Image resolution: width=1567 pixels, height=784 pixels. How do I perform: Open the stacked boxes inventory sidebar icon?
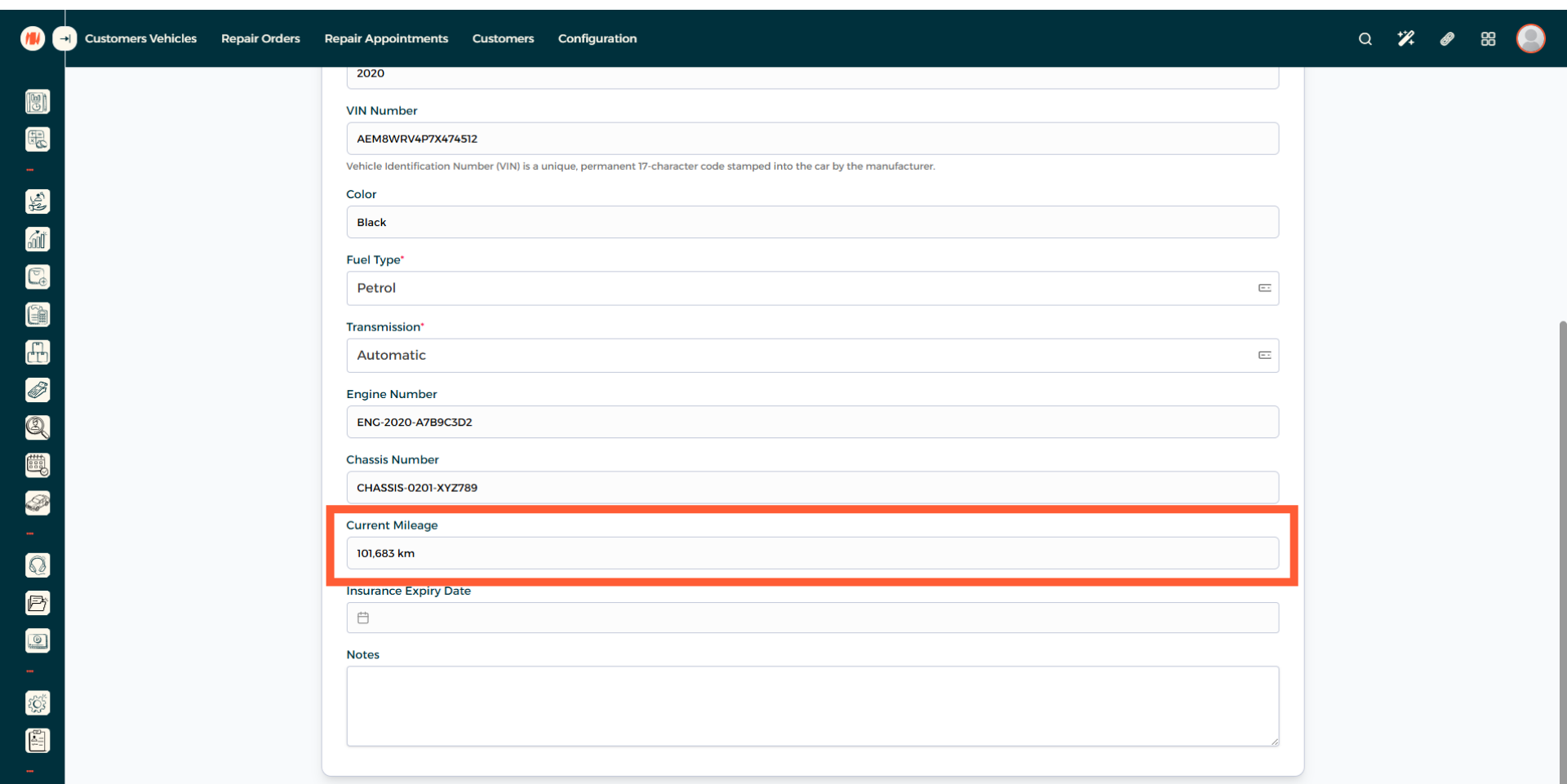38,352
